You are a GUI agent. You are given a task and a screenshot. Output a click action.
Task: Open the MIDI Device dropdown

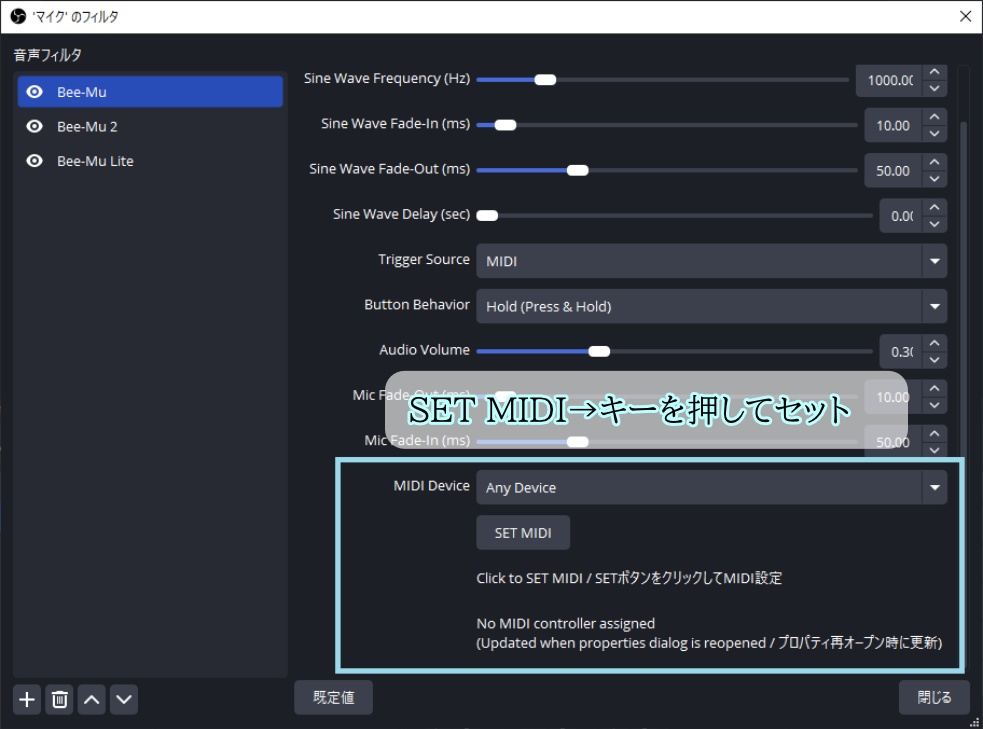pyautogui.click(x=712, y=486)
